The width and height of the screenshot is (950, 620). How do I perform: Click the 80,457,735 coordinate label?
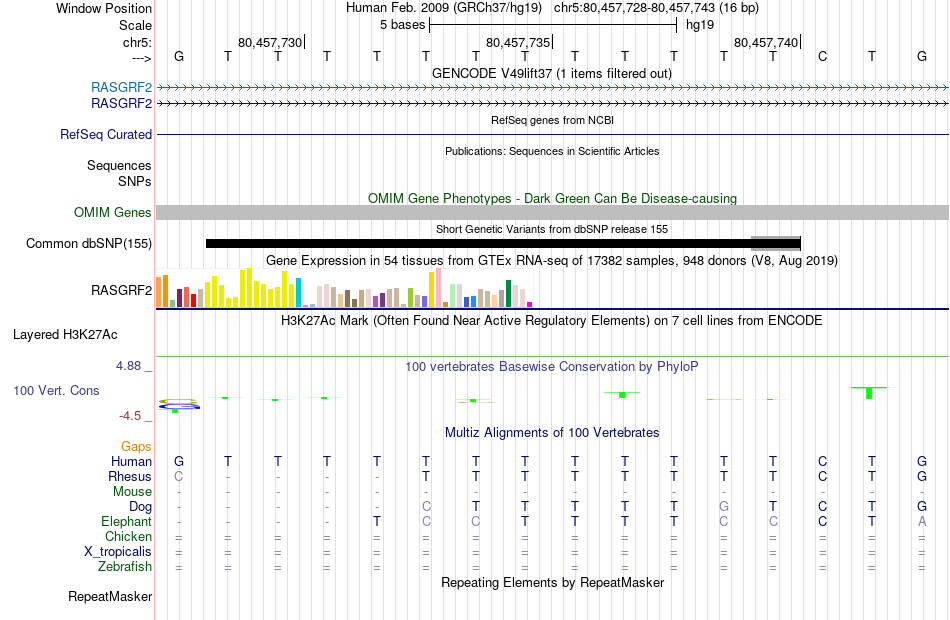coord(518,42)
